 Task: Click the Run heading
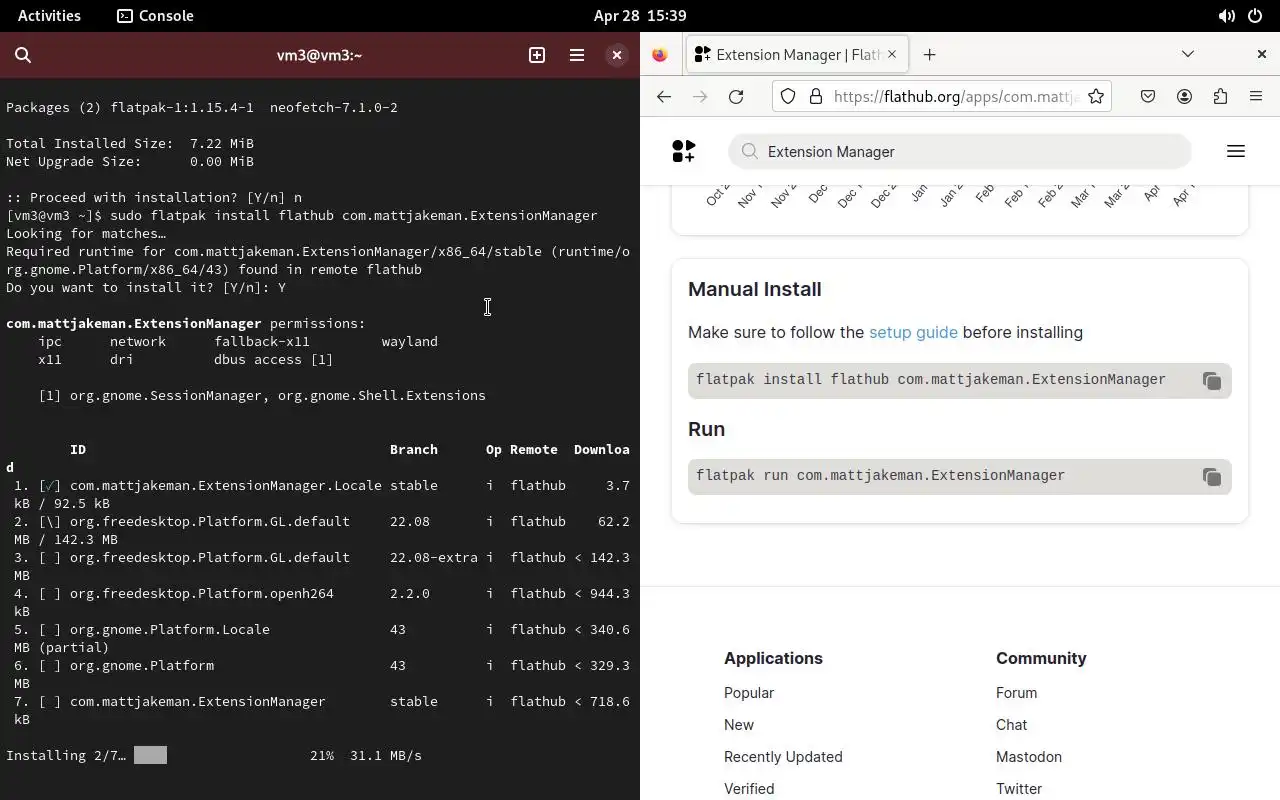(x=707, y=429)
